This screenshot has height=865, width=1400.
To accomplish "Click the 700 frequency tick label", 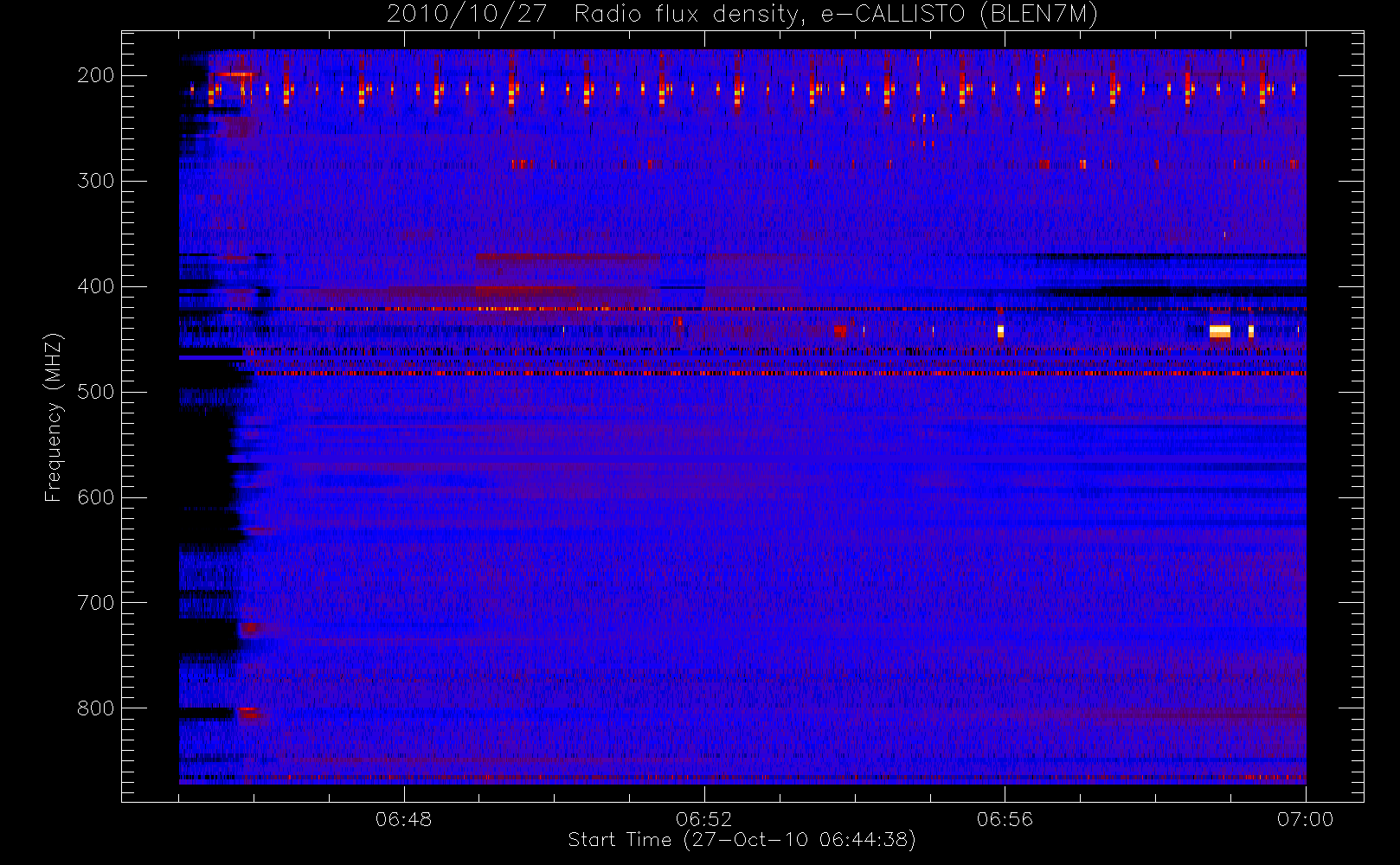I will tap(95, 603).
